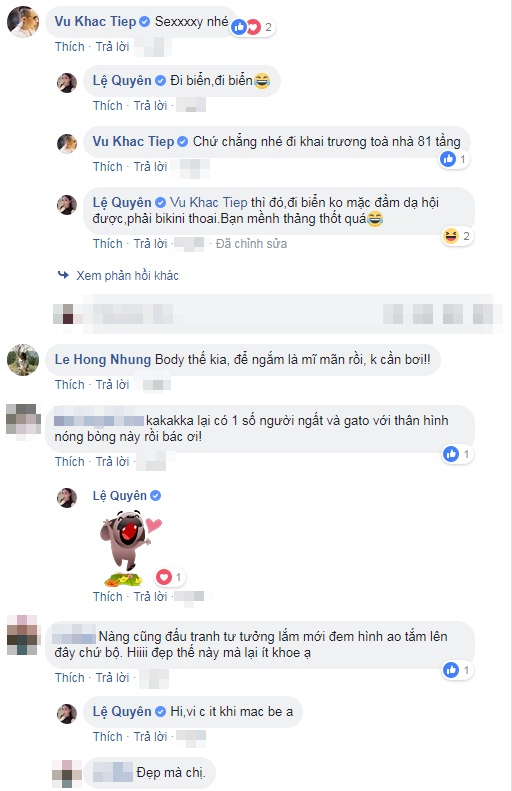Click the like count icon under the '81 tầng' comment
This screenshot has height=791, width=512.
(447, 159)
